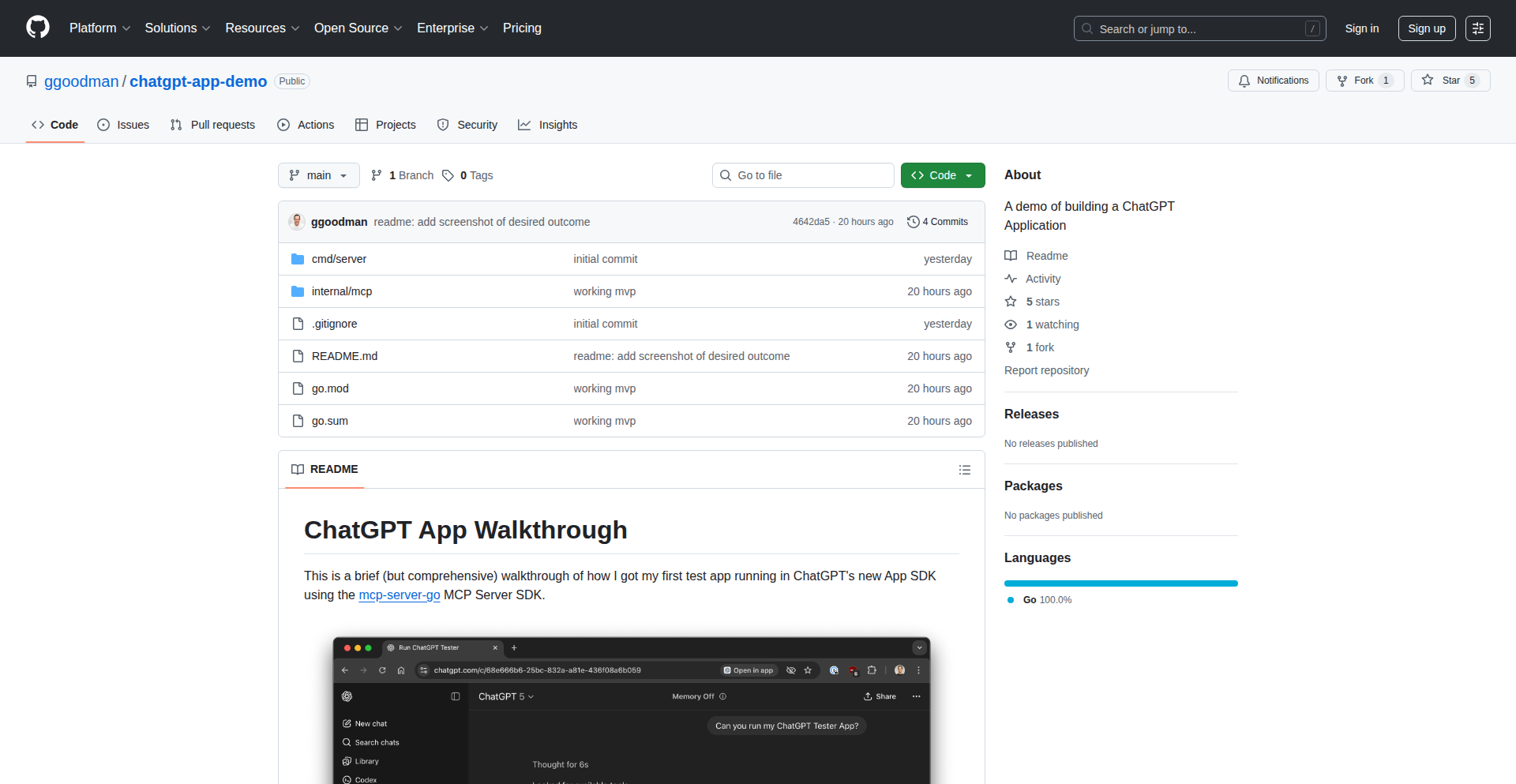Click the ggoodman avatar in commit row
This screenshot has width=1516, height=784.
(297, 222)
